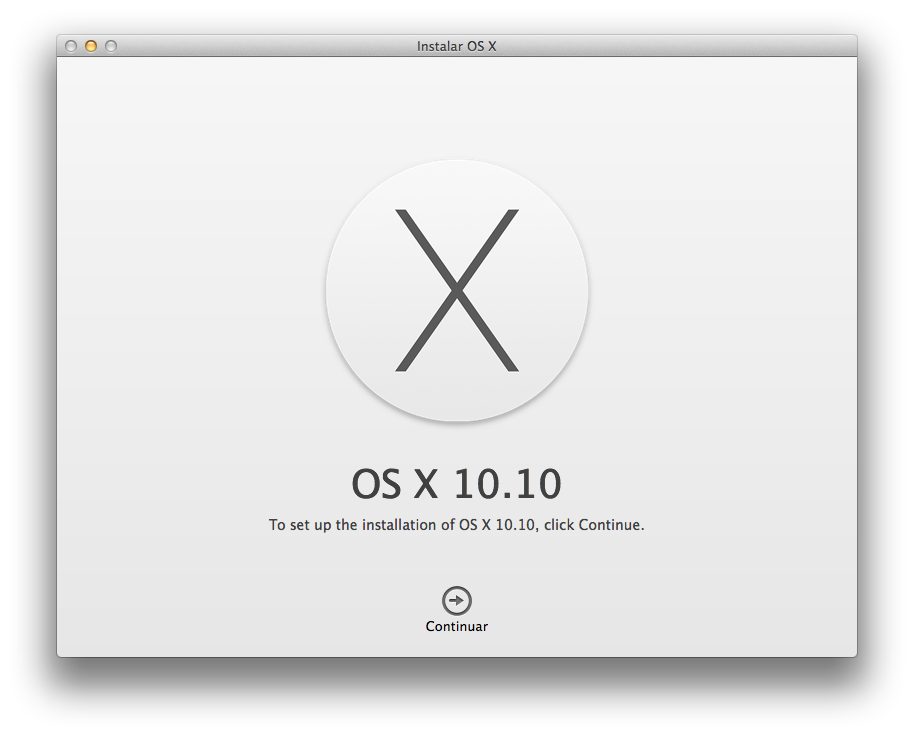Click the word "click" in the instruction sentence
Image resolution: width=914 pixels, height=736 pixels.
pos(558,525)
